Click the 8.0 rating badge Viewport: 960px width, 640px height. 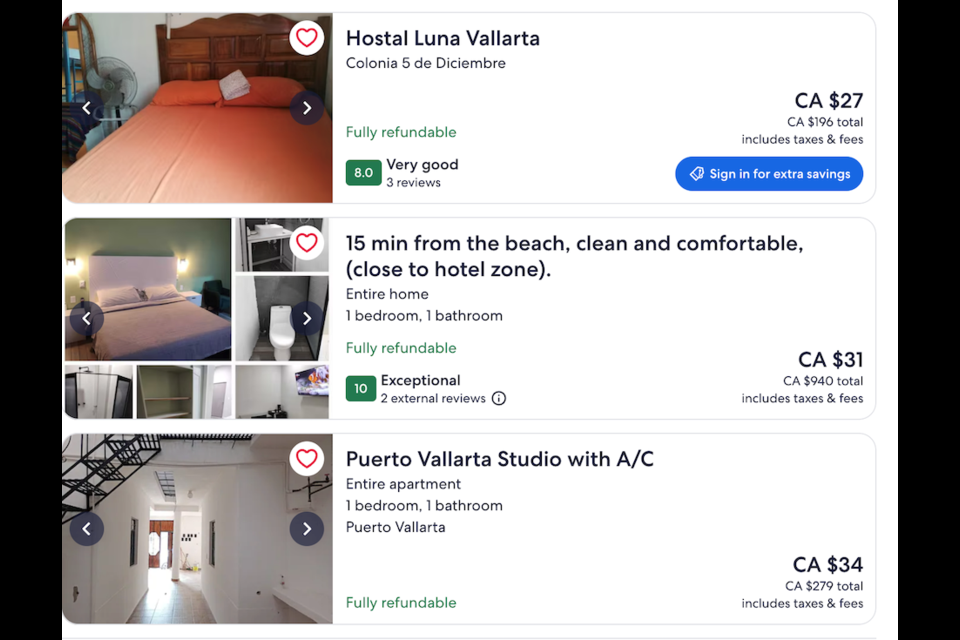pyautogui.click(x=363, y=173)
